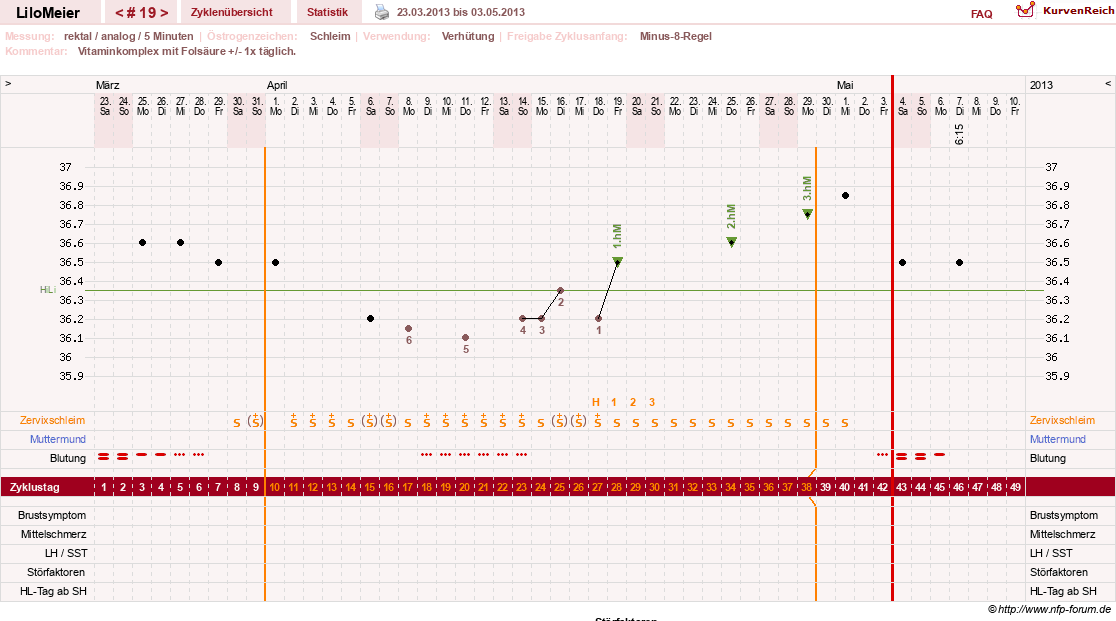Click the 36.6 temperature point on 25 March
The height and width of the screenshot is (621, 1116).
[x=142, y=243]
